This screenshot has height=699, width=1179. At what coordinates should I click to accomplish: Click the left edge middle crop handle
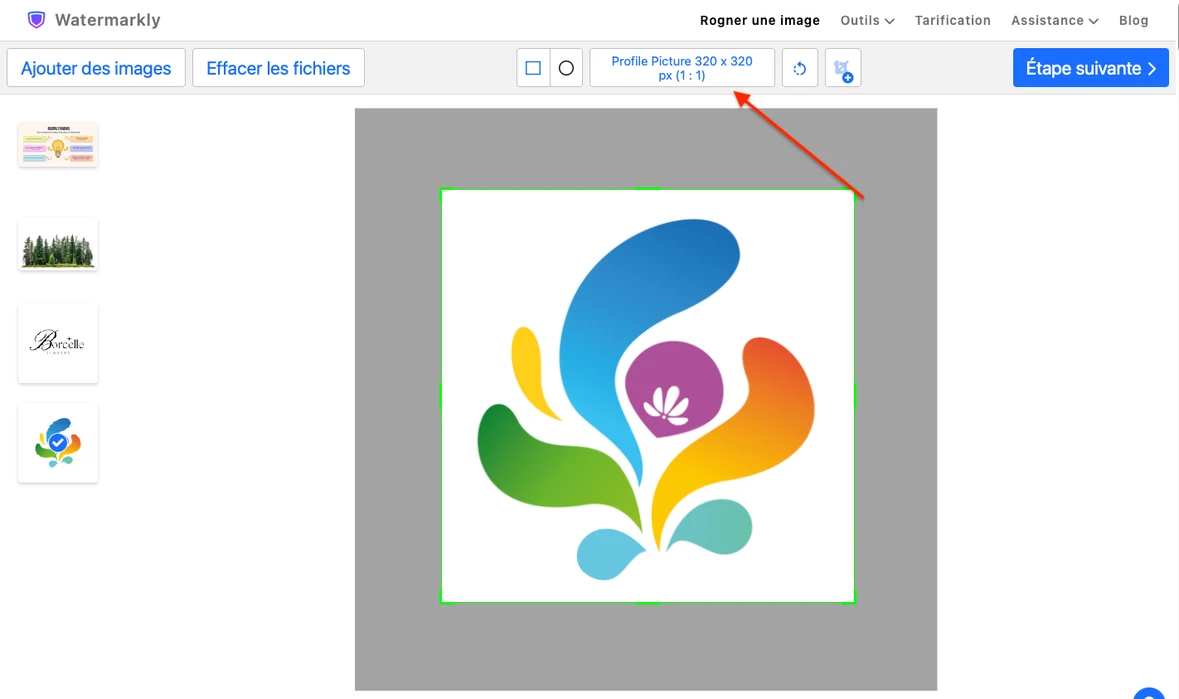441,396
